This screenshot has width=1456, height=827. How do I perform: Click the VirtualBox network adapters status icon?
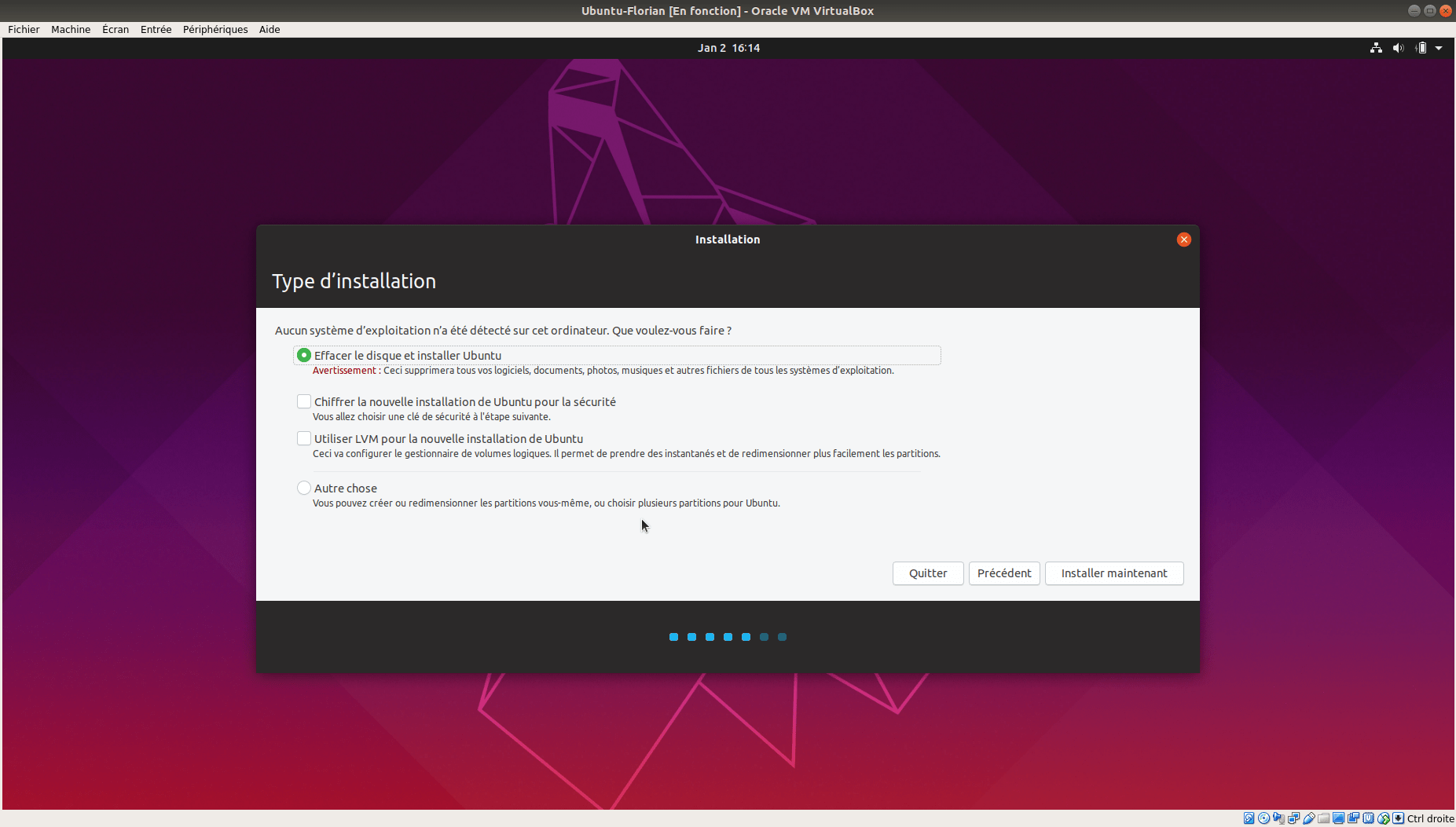1293,818
